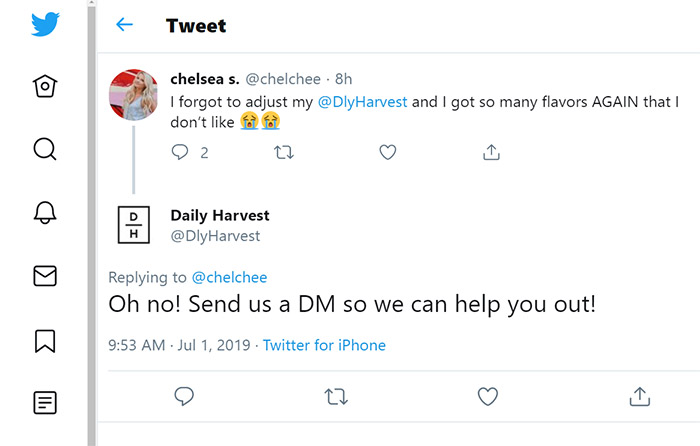700x446 pixels.
Task: Share chelsea s.'s tweet
Action: [491, 152]
